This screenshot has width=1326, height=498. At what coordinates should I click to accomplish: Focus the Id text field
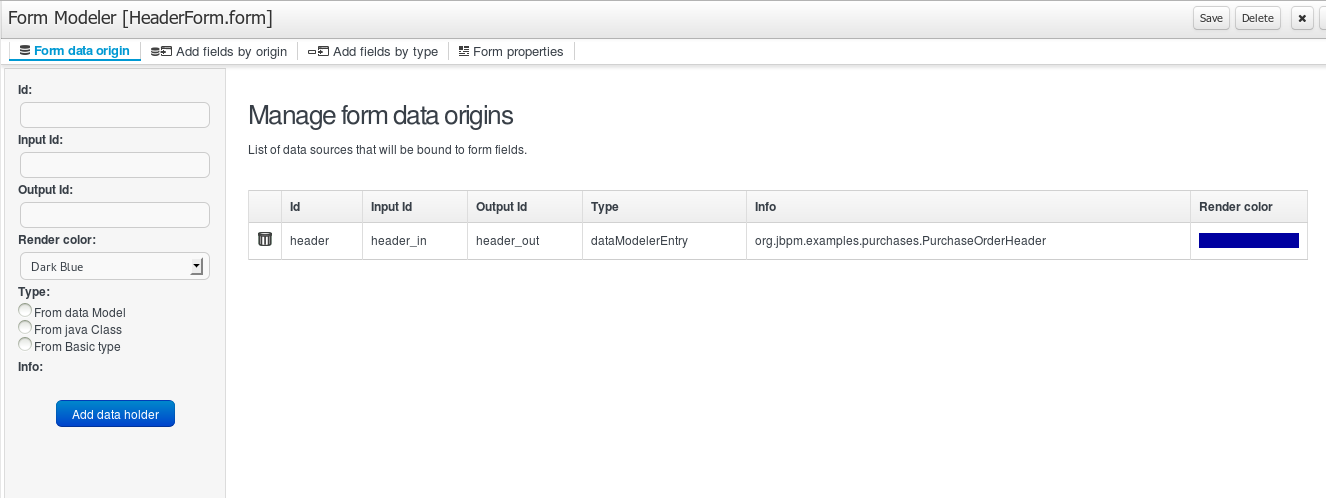coord(114,115)
